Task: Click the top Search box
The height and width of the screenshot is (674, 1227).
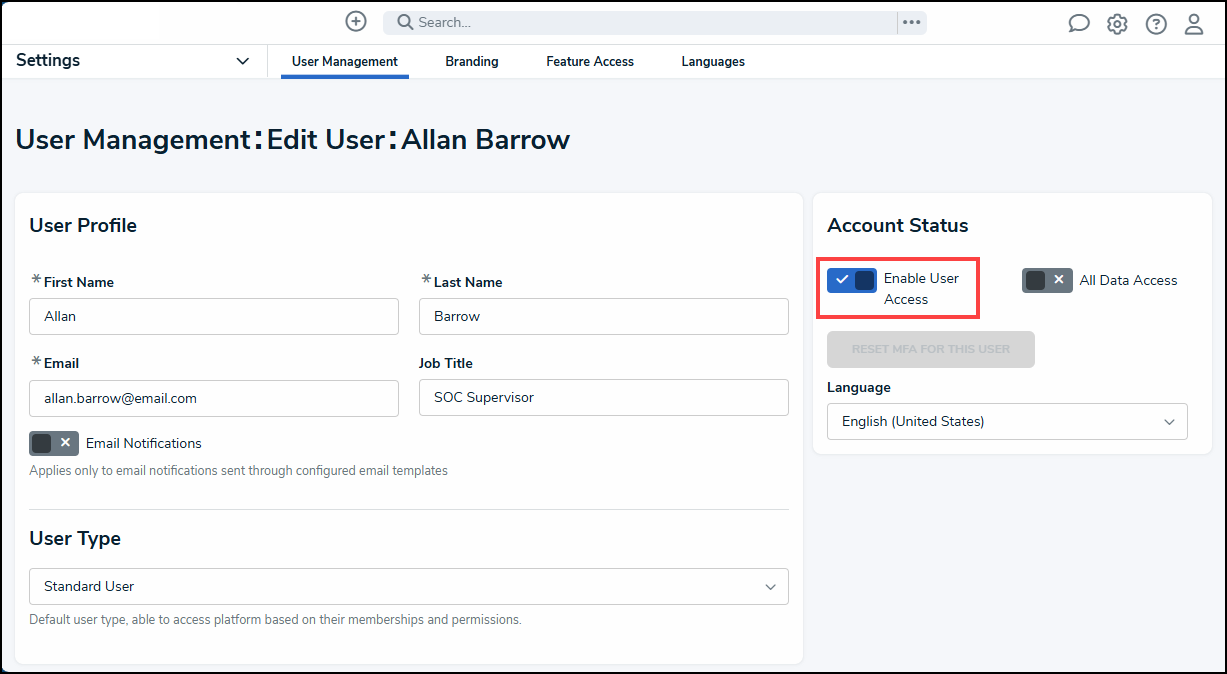Action: pyautogui.click(x=640, y=22)
